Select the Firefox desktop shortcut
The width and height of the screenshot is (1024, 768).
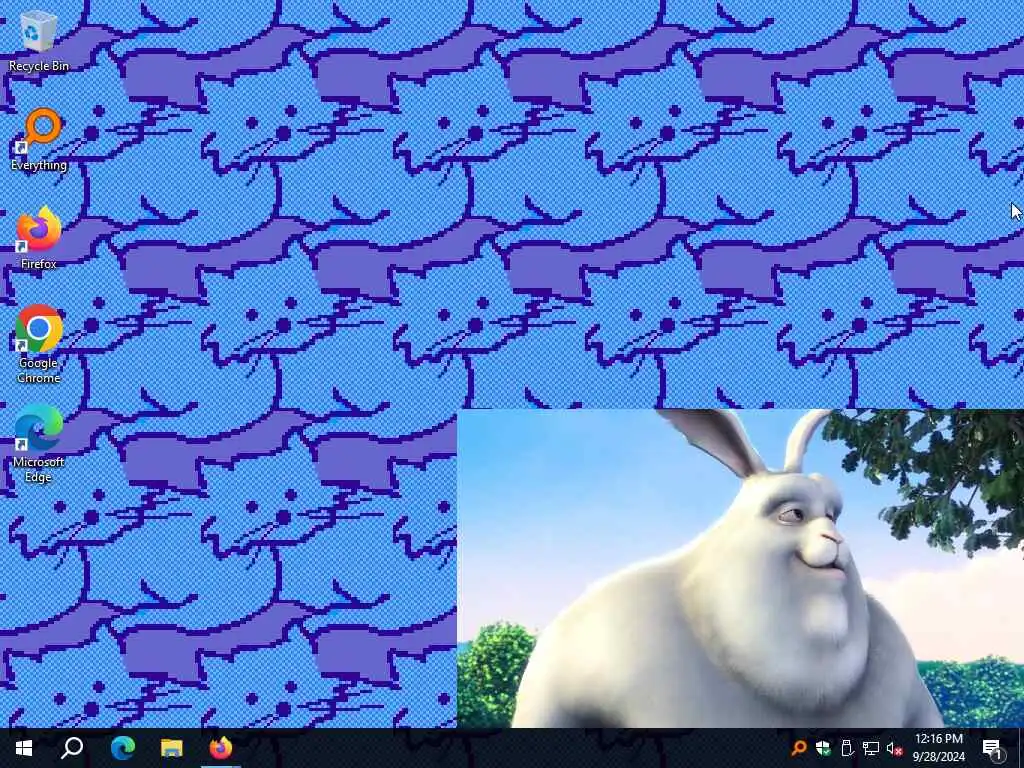coord(39,238)
